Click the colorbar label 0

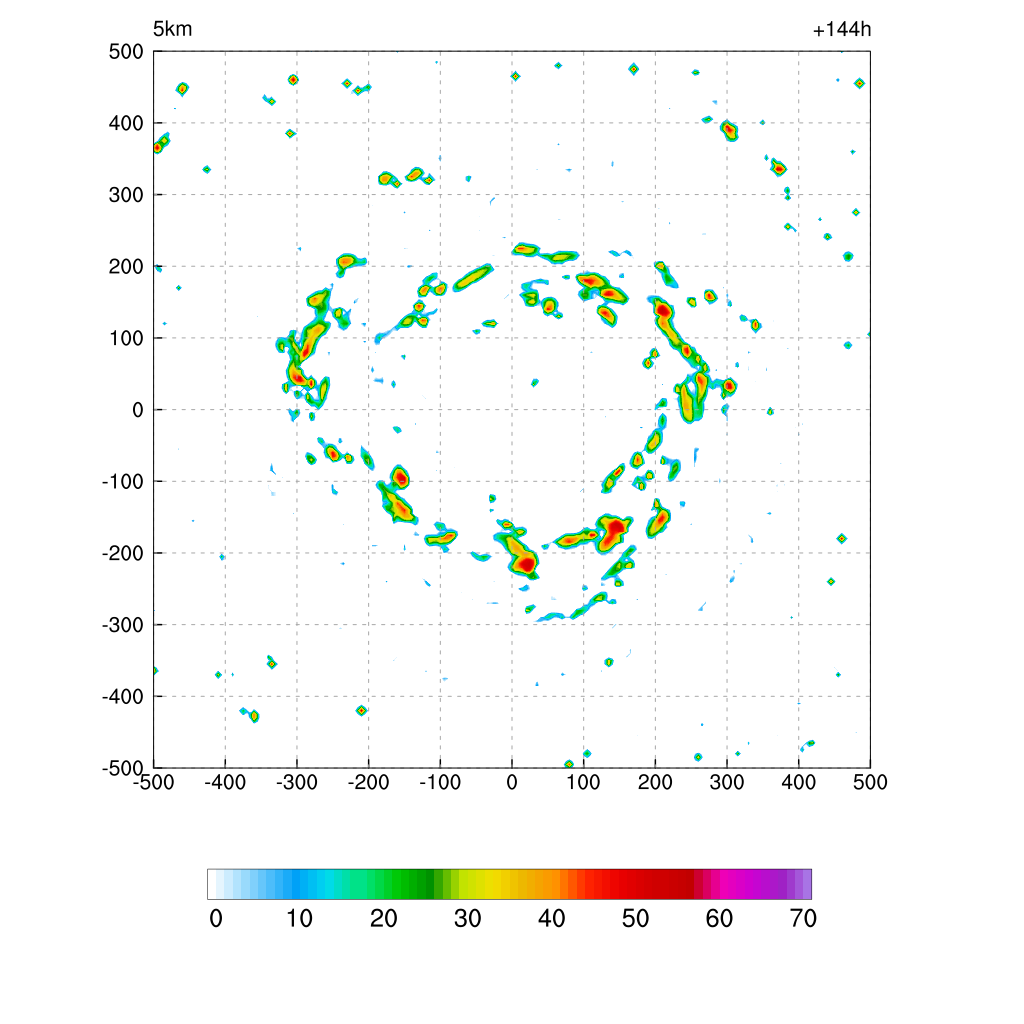coord(216,919)
